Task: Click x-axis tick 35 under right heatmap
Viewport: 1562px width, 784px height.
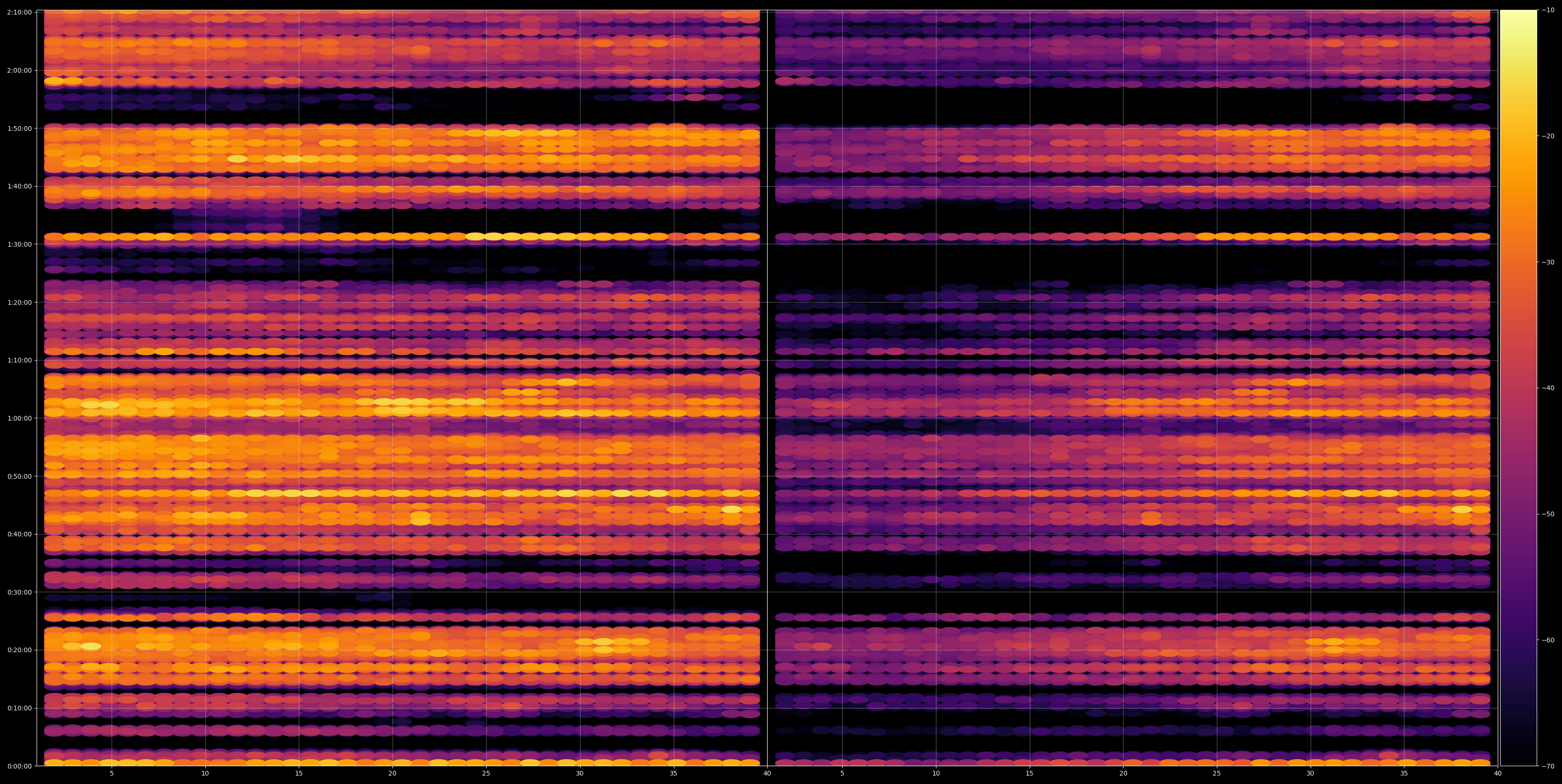Action: coord(1404,774)
